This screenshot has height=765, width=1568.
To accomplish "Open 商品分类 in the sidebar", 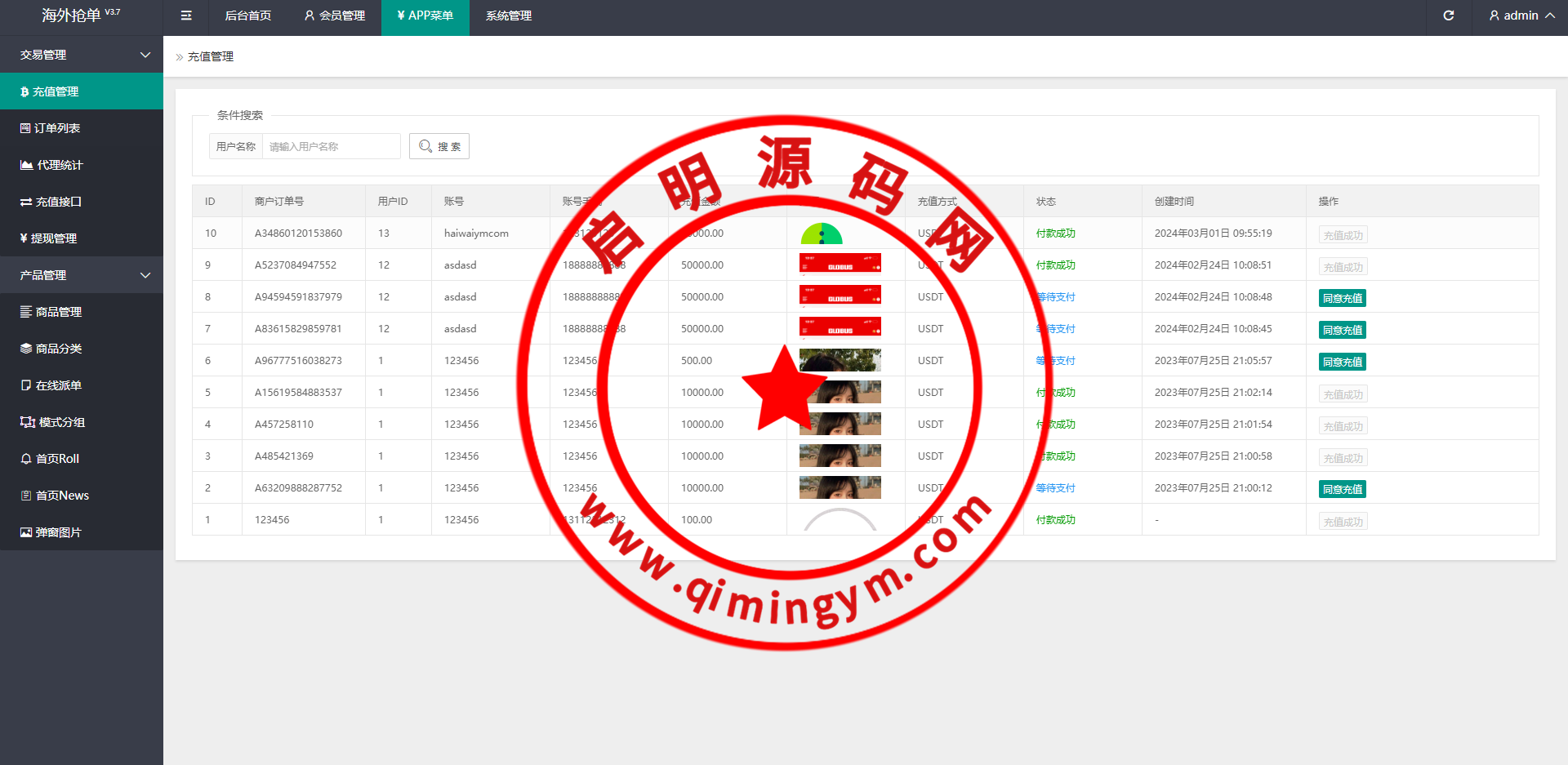I will pos(58,349).
